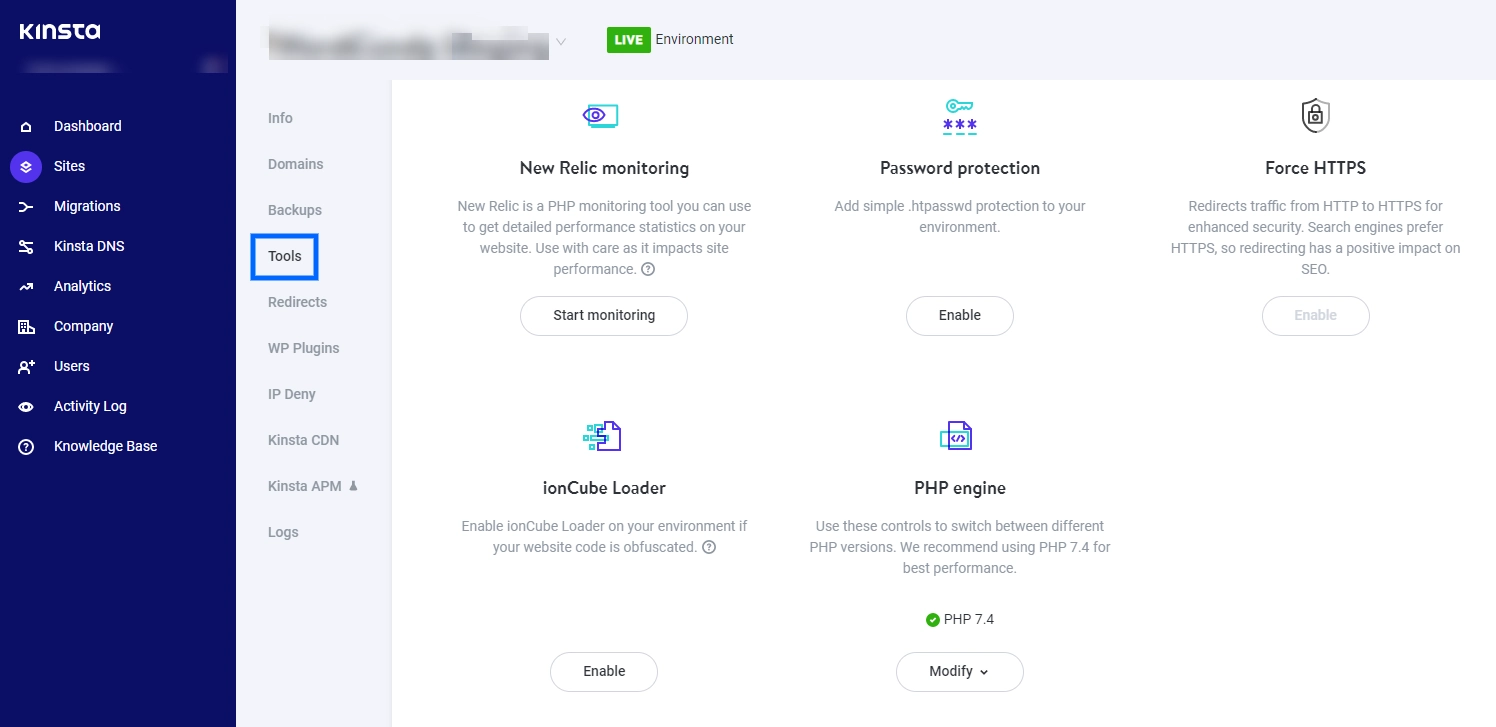The width and height of the screenshot is (1496, 727).
Task: Go to Analytics in sidebar
Action: (82, 286)
